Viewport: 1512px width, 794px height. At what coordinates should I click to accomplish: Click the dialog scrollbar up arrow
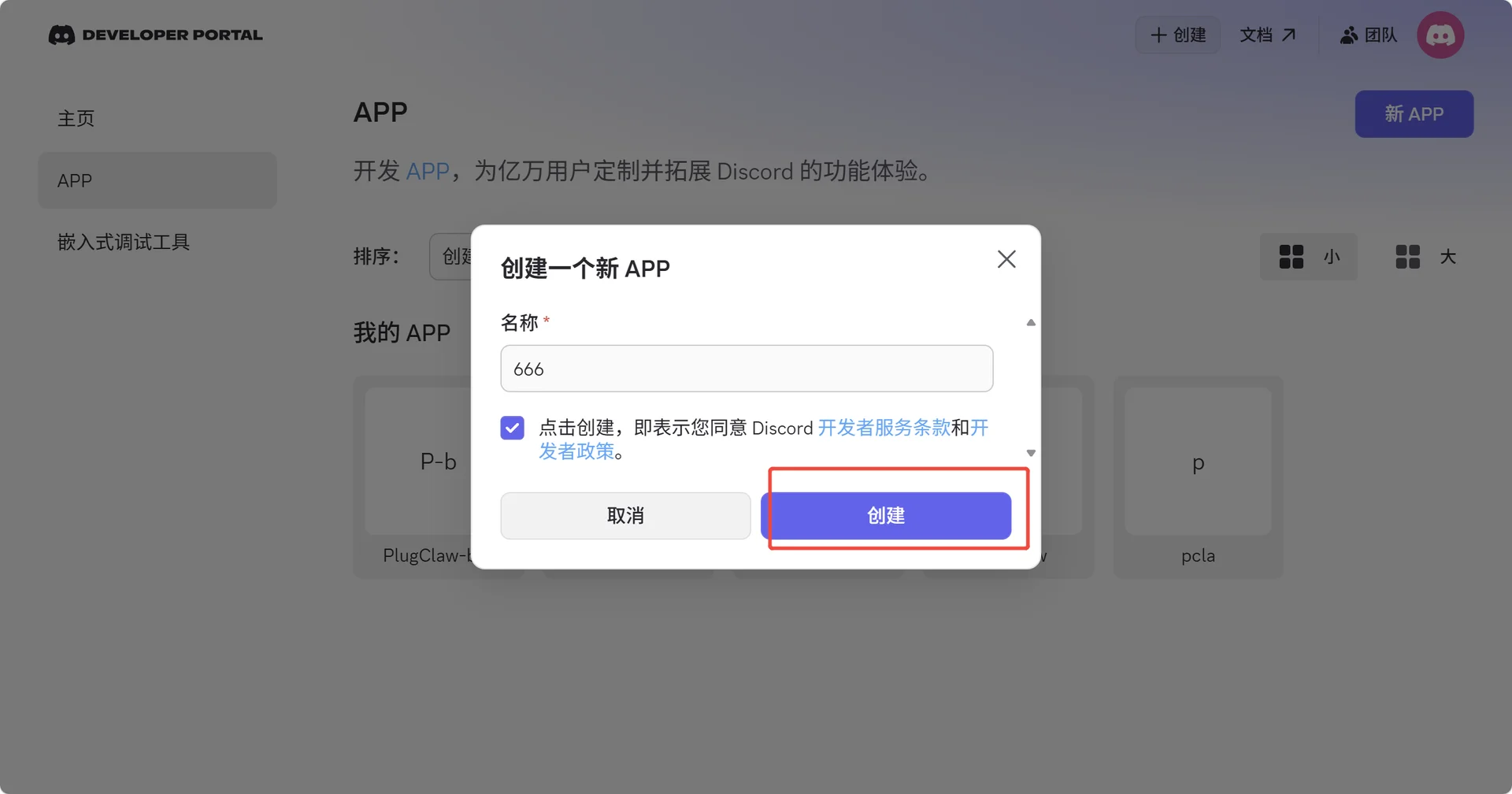[x=1031, y=322]
